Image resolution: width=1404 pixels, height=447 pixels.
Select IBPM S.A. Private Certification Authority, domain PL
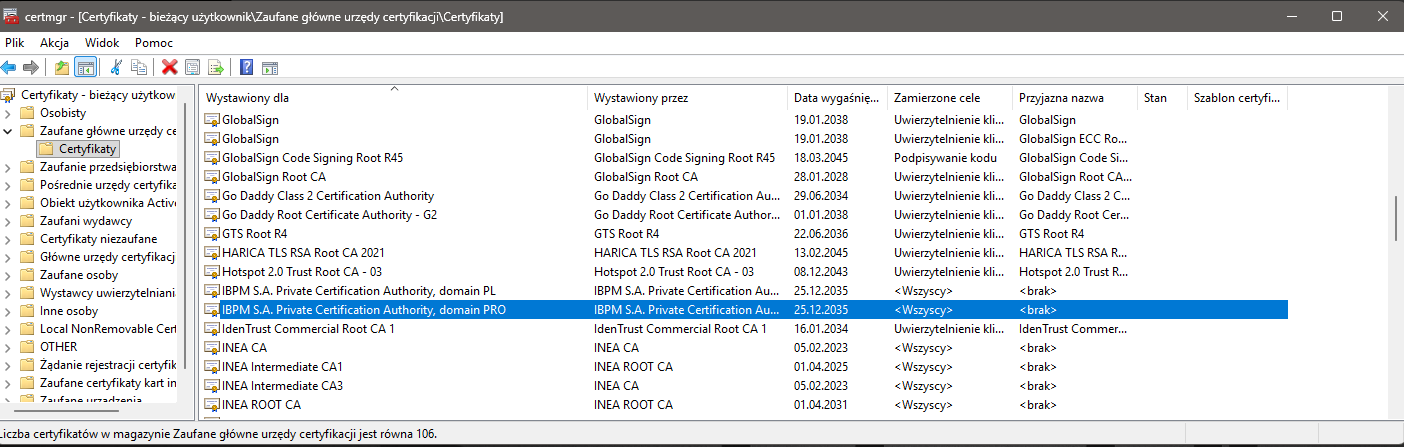tap(744, 290)
